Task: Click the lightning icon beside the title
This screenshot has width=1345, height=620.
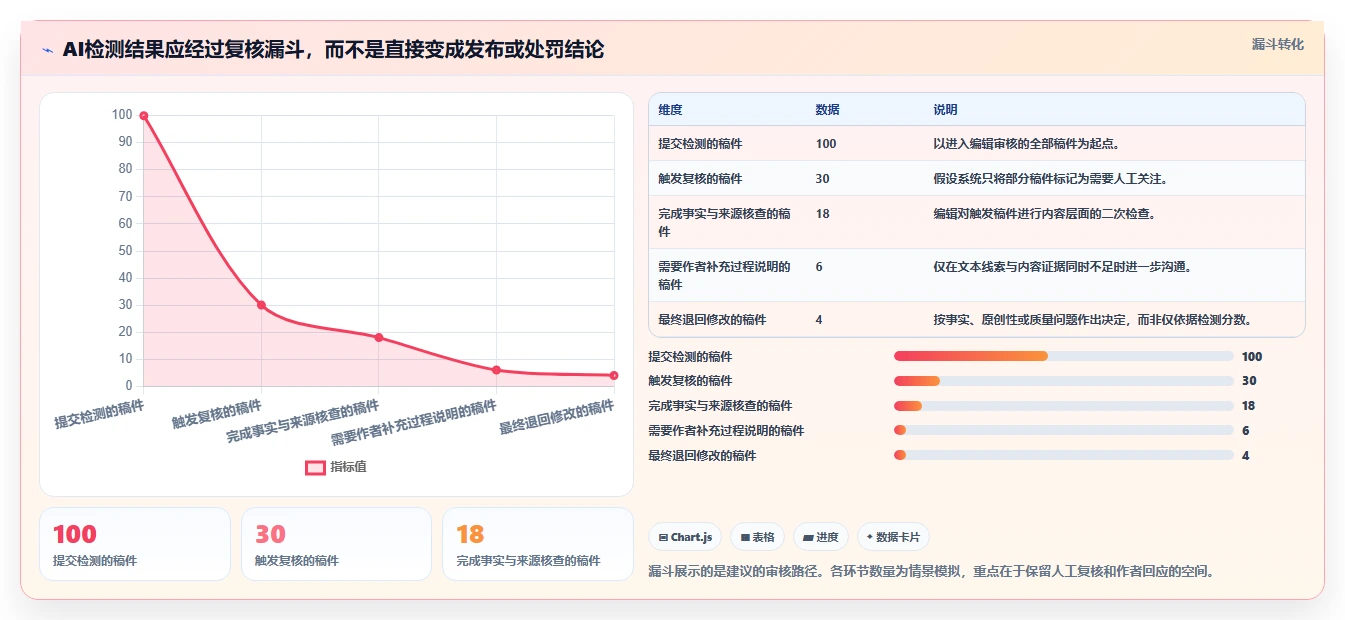Action: click(48, 49)
